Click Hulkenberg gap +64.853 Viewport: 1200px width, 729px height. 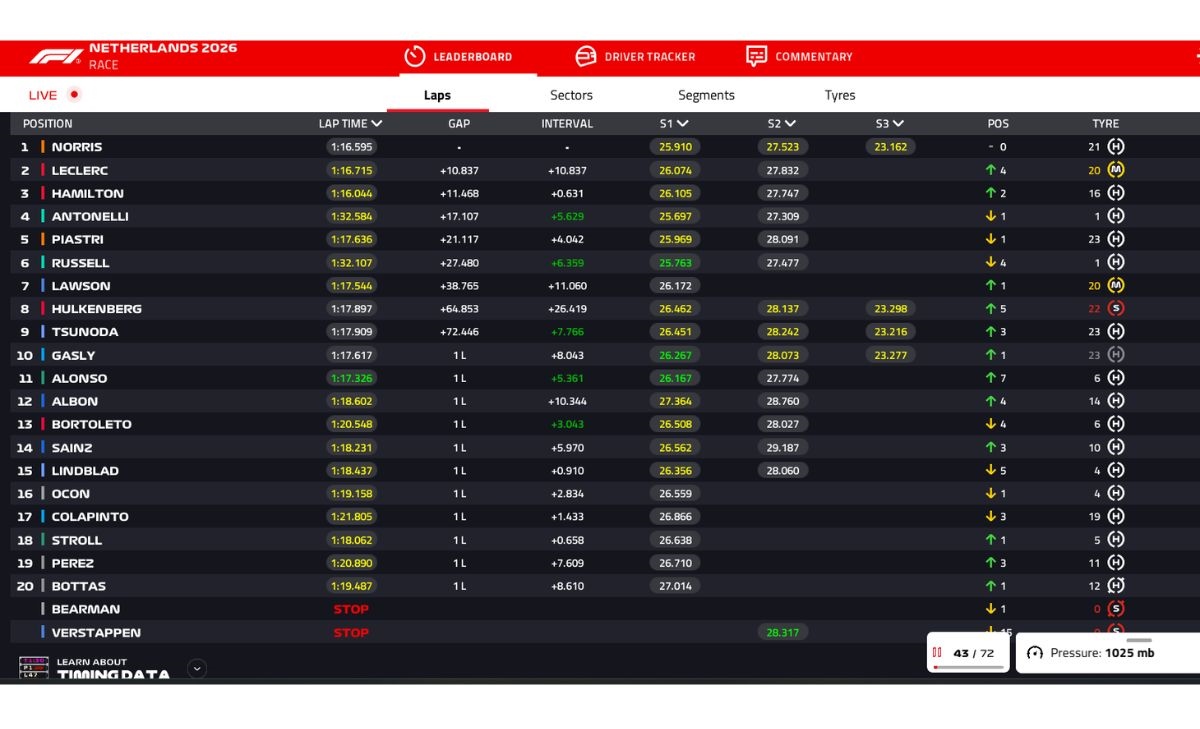point(459,309)
